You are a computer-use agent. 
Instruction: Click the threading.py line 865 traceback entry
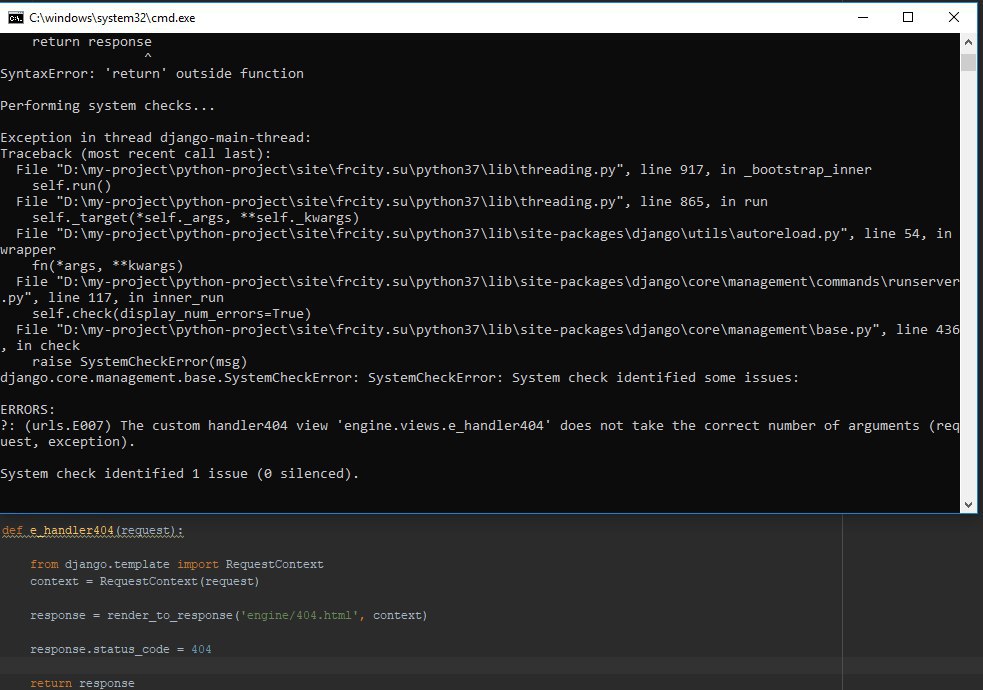click(x=392, y=201)
